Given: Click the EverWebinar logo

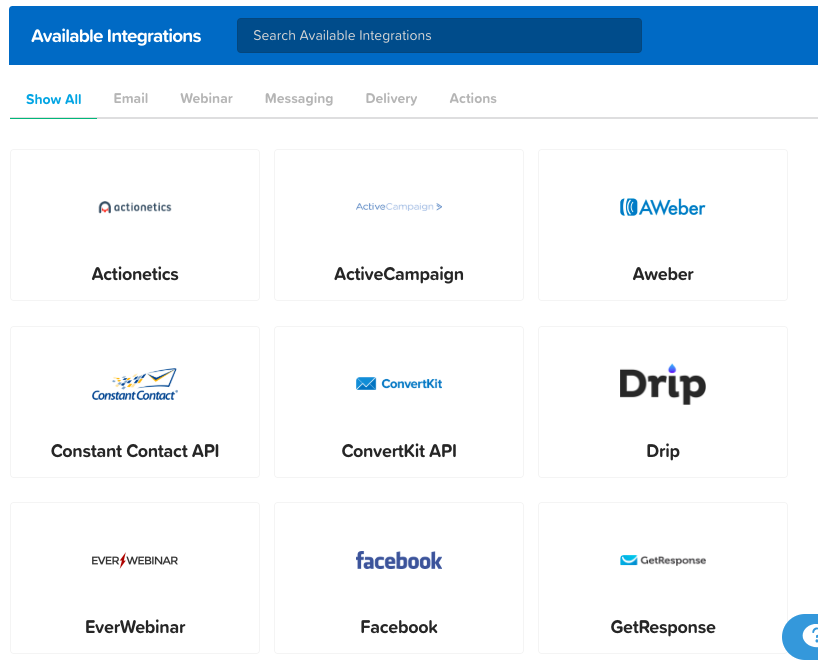Looking at the screenshot, I should 135,560.
